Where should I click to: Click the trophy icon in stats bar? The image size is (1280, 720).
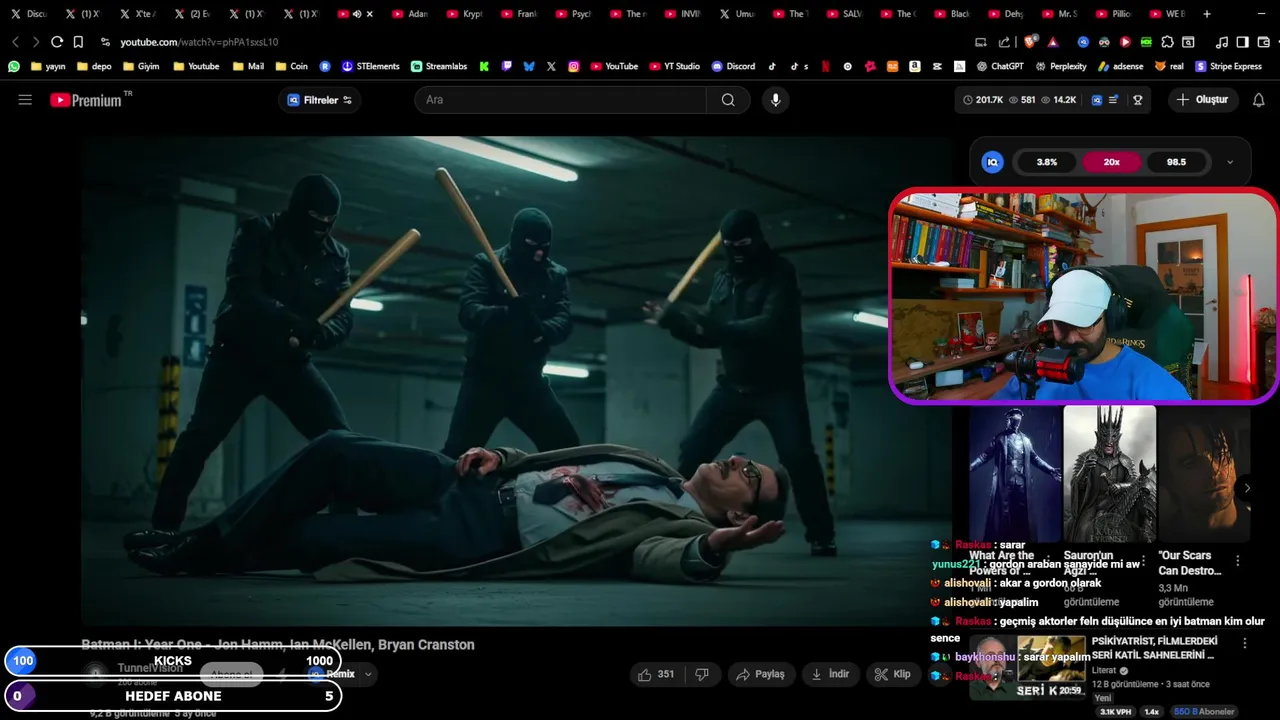click(1137, 100)
